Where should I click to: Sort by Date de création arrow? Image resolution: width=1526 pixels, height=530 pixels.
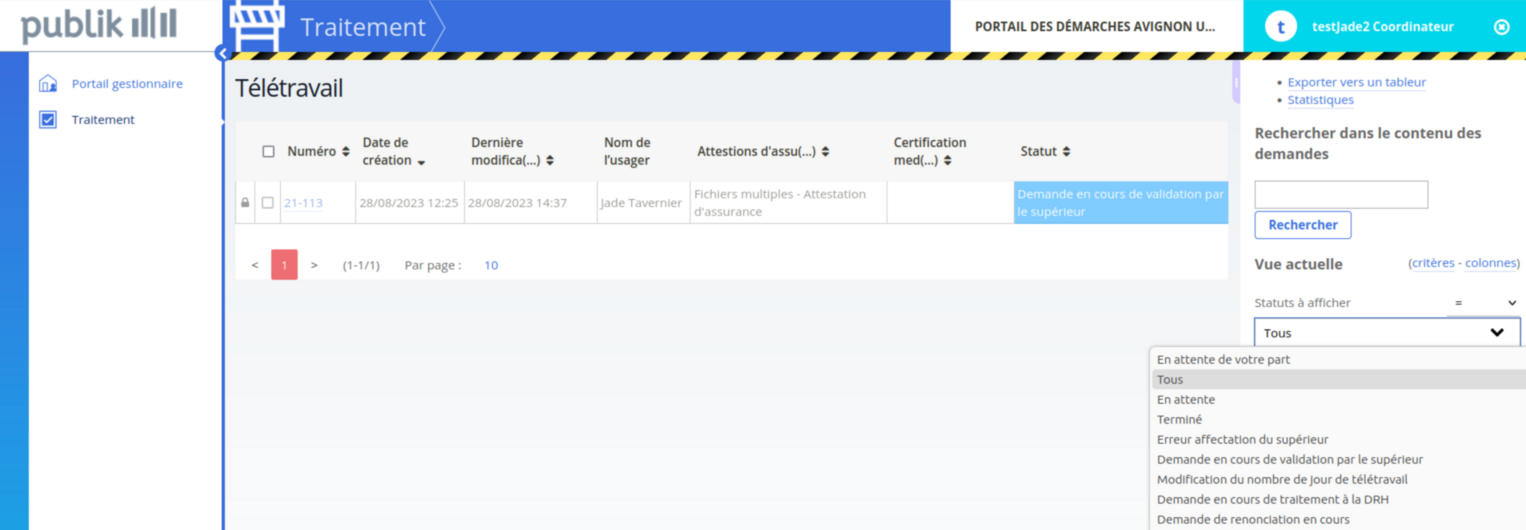tap(422, 162)
